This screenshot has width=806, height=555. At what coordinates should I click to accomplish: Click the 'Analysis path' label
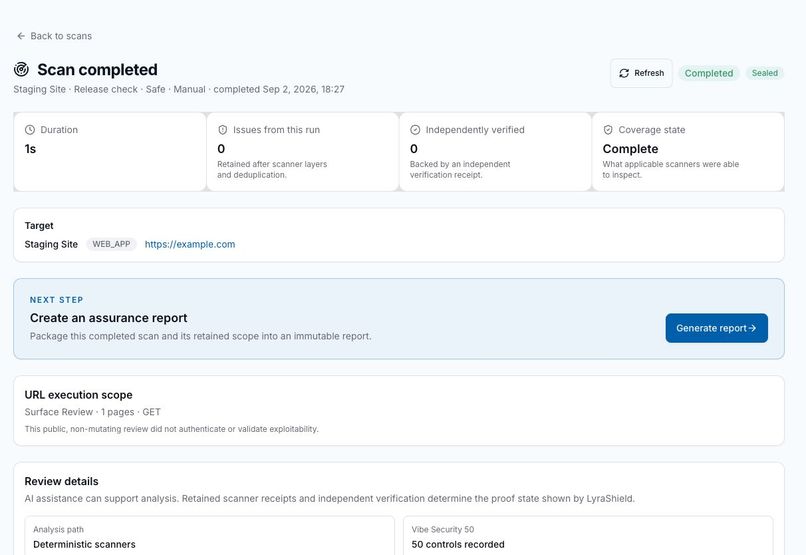(59, 529)
